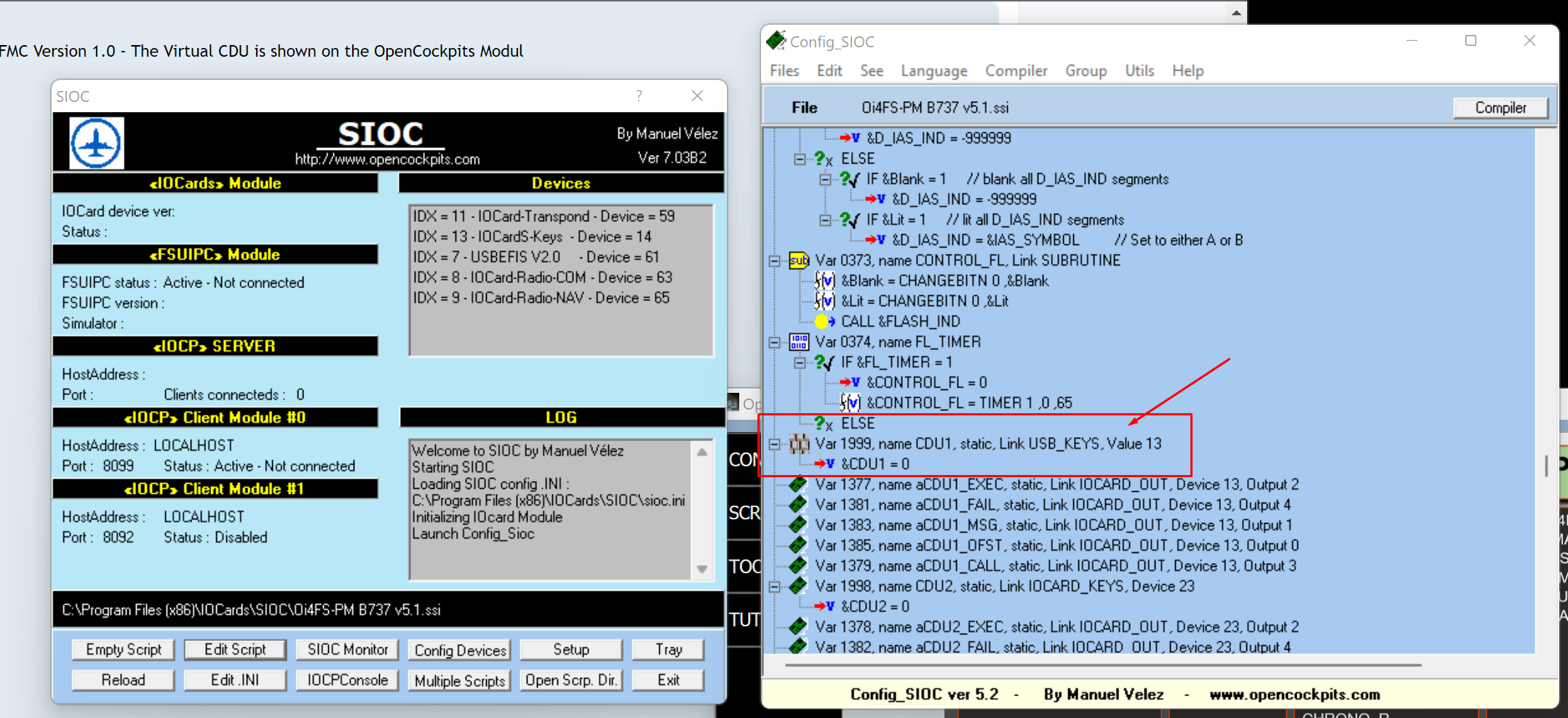Image resolution: width=1568 pixels, height=718 pixels.
Task: Open the Files menu in Config_SIOC
Action: tap(784, 71)
